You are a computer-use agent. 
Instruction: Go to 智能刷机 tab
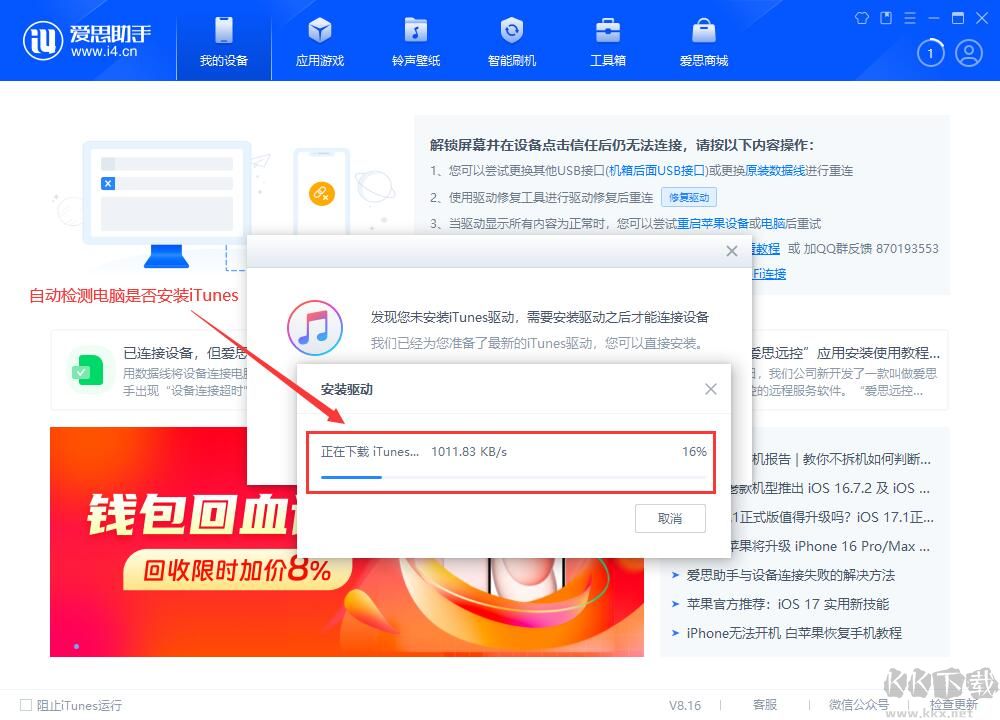click(511, 41)
